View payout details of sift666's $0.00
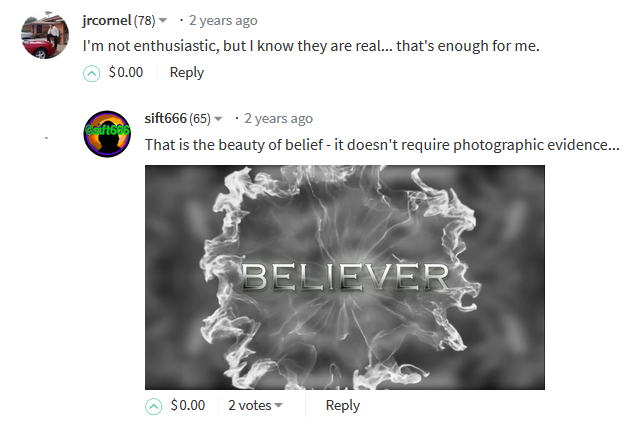 [x=188, y=405]
